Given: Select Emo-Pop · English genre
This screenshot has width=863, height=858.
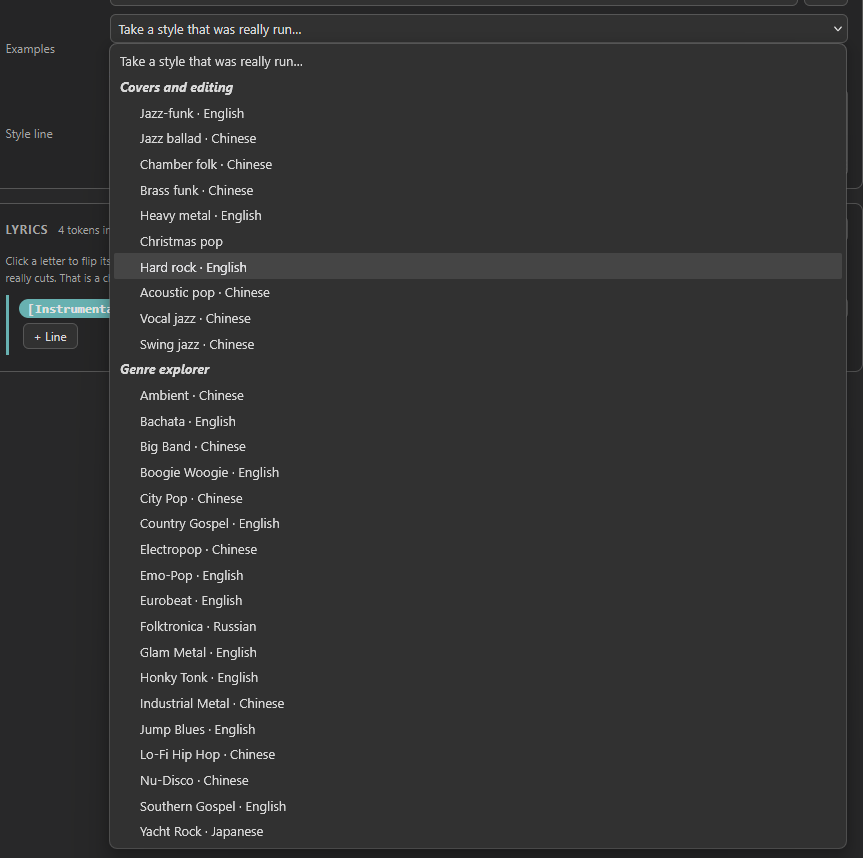Looking at the screenshot, I should 478,576.
